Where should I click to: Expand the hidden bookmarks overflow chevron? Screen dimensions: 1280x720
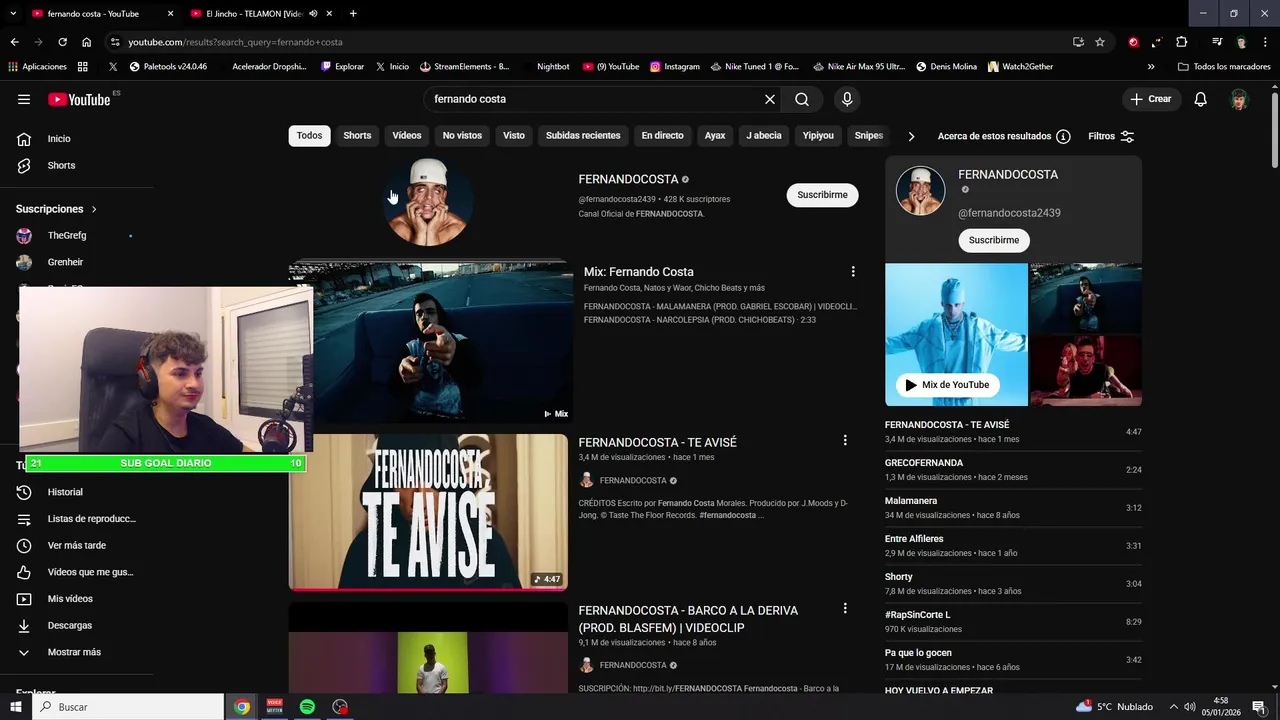[1151, 67]
